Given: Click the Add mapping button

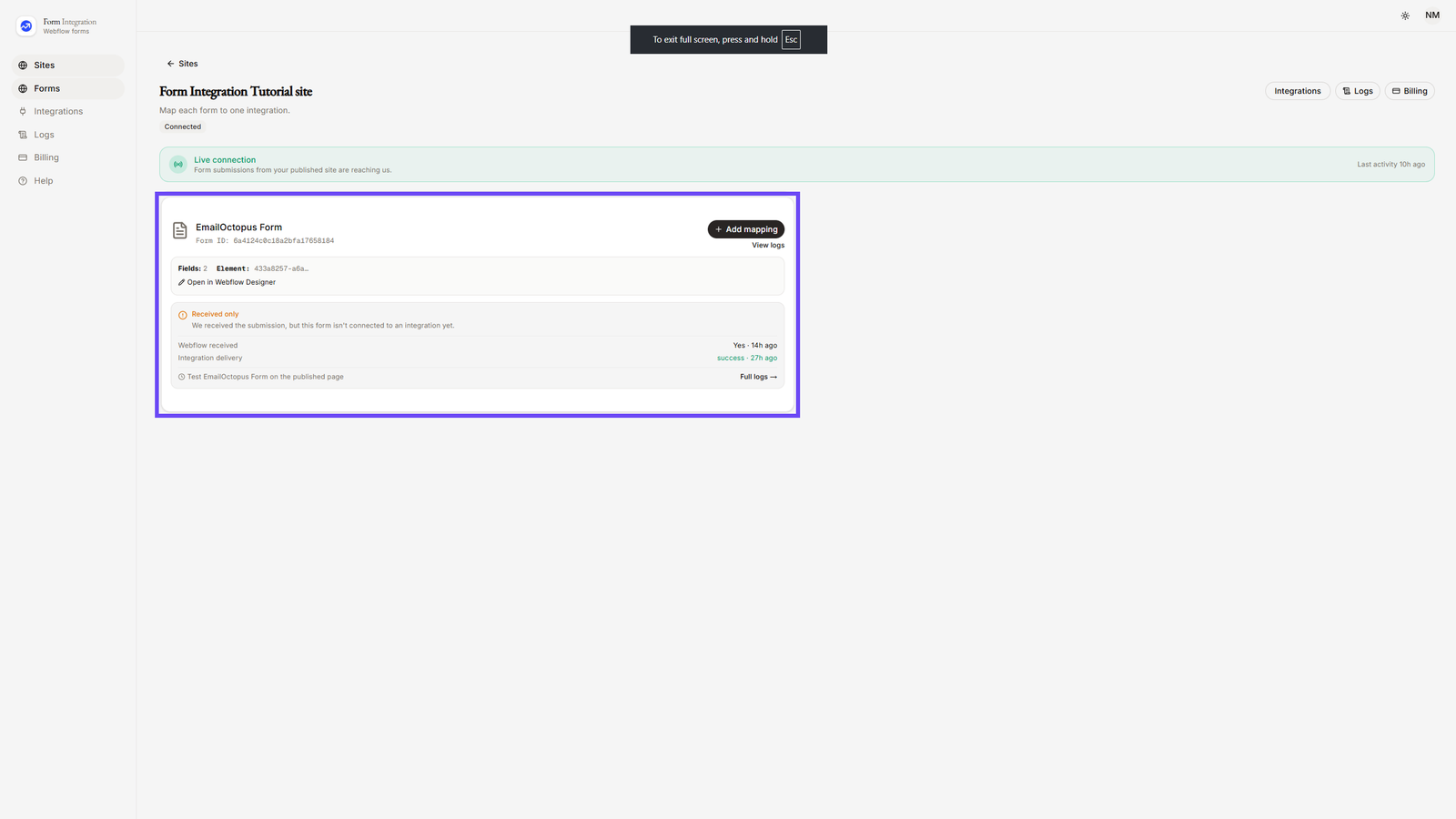Looking at the screenshot, I should click(x=746, y=229).
